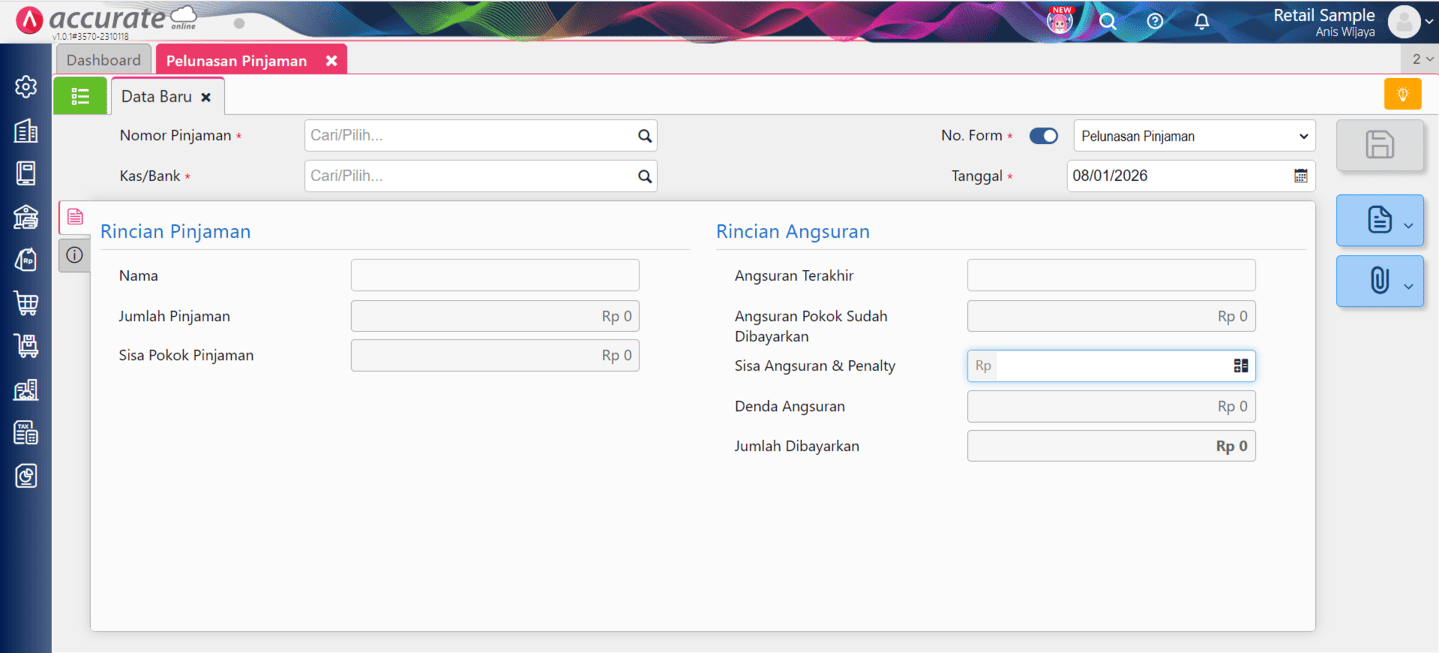Click the Retail Sample company name

1324,15
